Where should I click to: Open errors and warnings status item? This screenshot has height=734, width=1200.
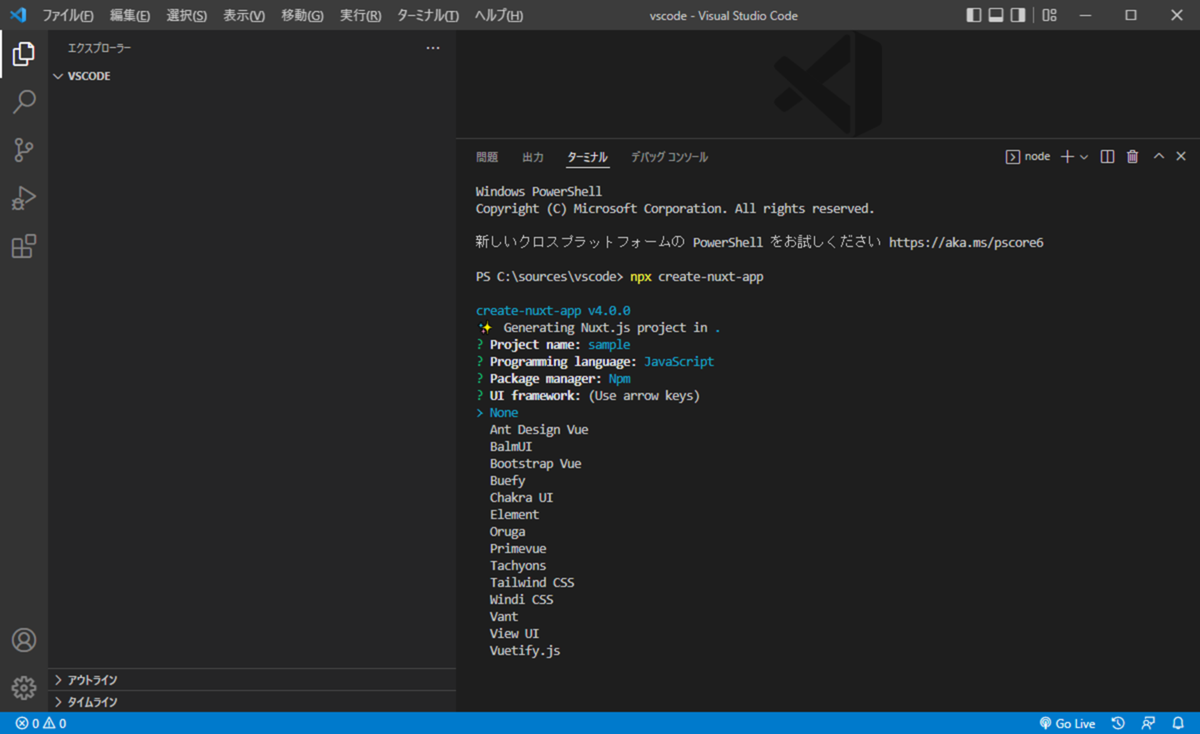[41, 723]
